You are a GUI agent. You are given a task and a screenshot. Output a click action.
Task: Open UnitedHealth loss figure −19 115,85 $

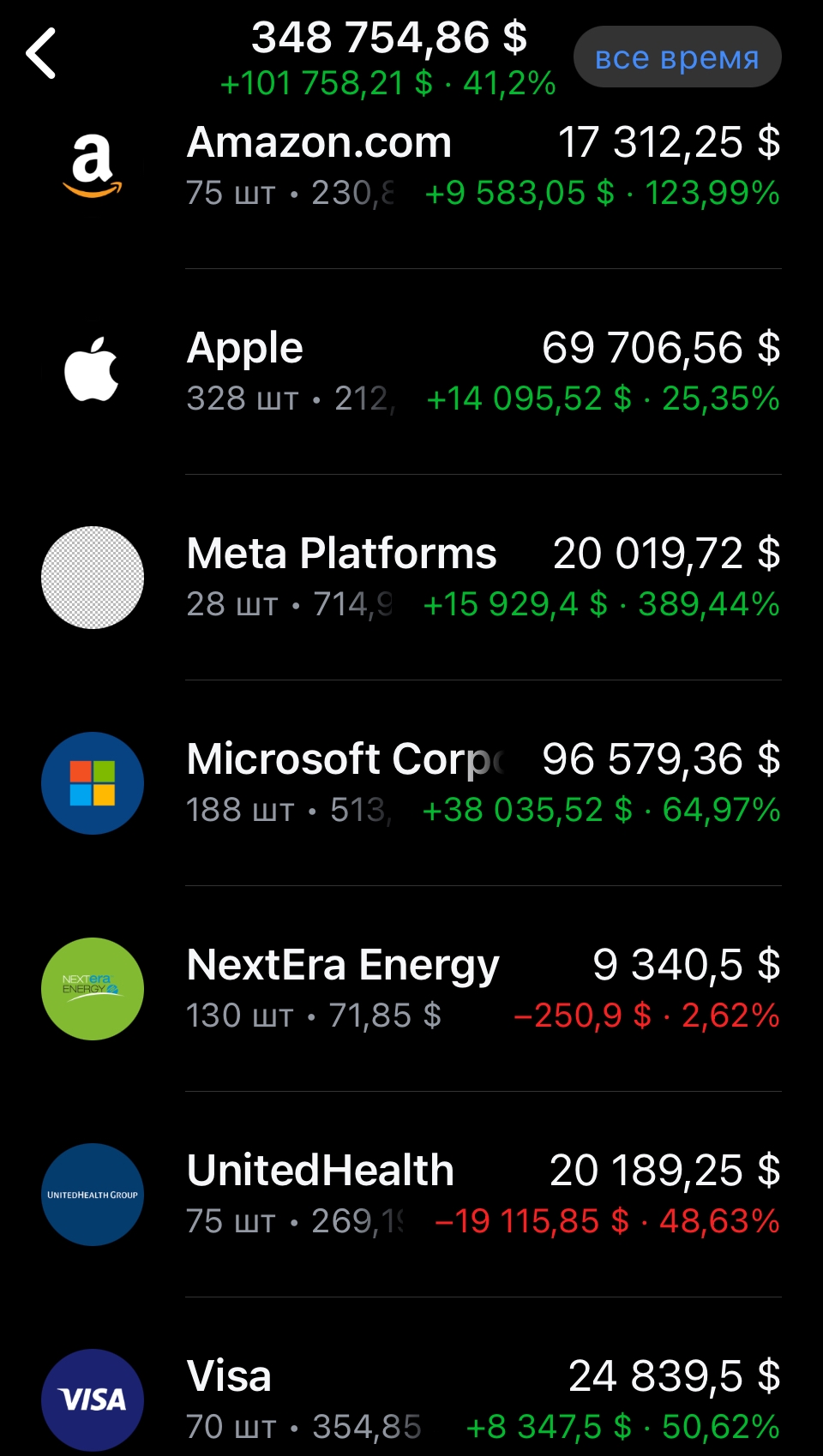[532, 1221]
